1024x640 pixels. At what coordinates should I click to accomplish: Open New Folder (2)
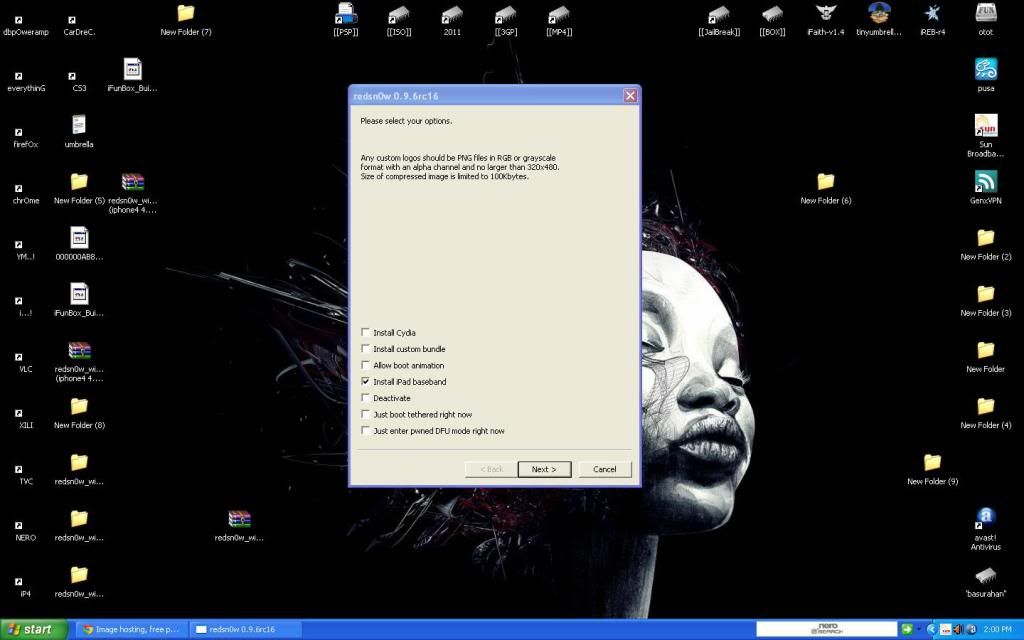[986, 244]
